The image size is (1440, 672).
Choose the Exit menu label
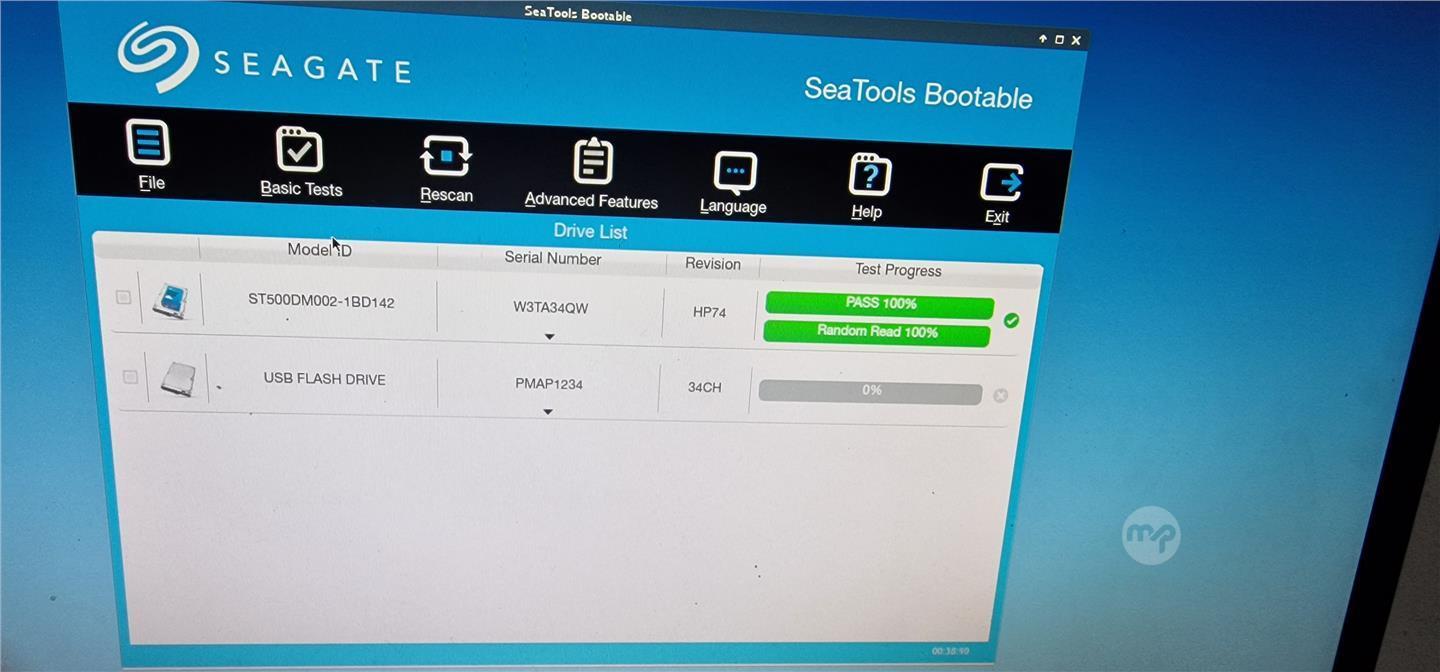997,216
